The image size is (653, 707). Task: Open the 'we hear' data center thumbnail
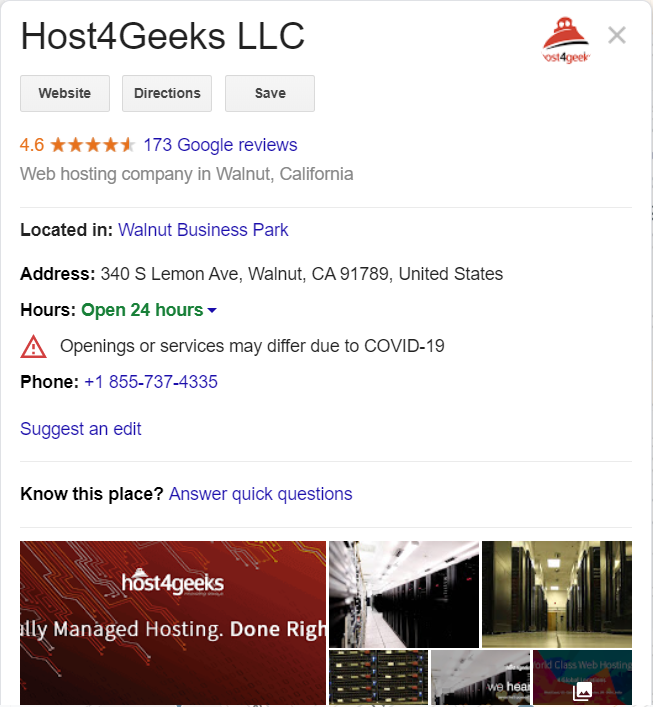tap(481, 677)
